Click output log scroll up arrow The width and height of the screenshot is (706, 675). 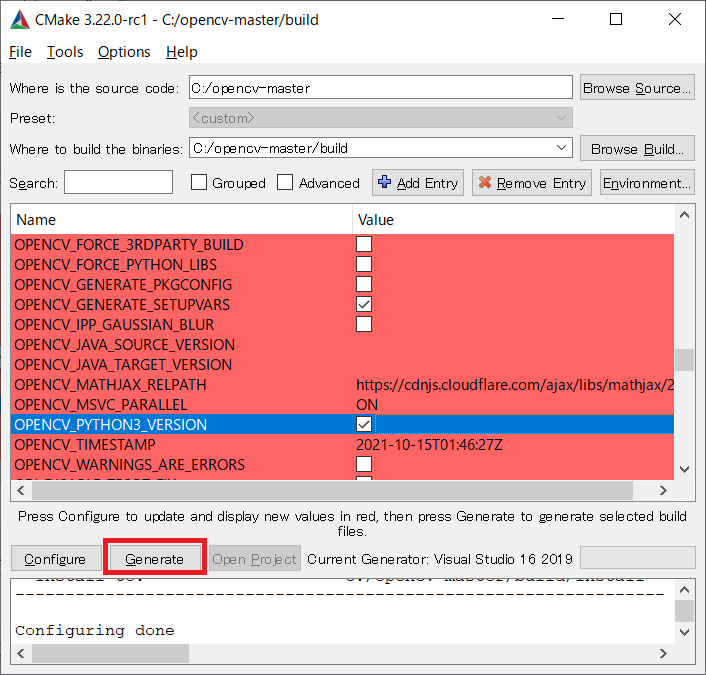[x=684, y=589]
